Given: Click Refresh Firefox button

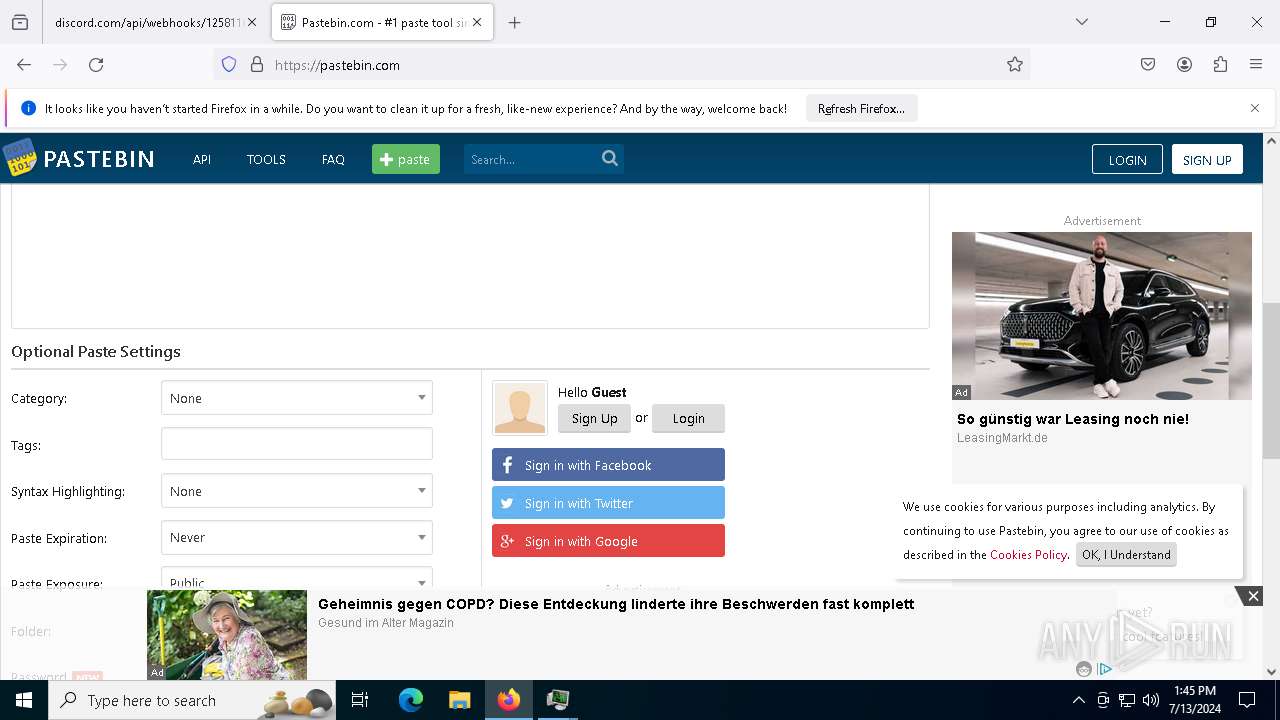Looking at the screenshot, I should click(x=861, y=108).
